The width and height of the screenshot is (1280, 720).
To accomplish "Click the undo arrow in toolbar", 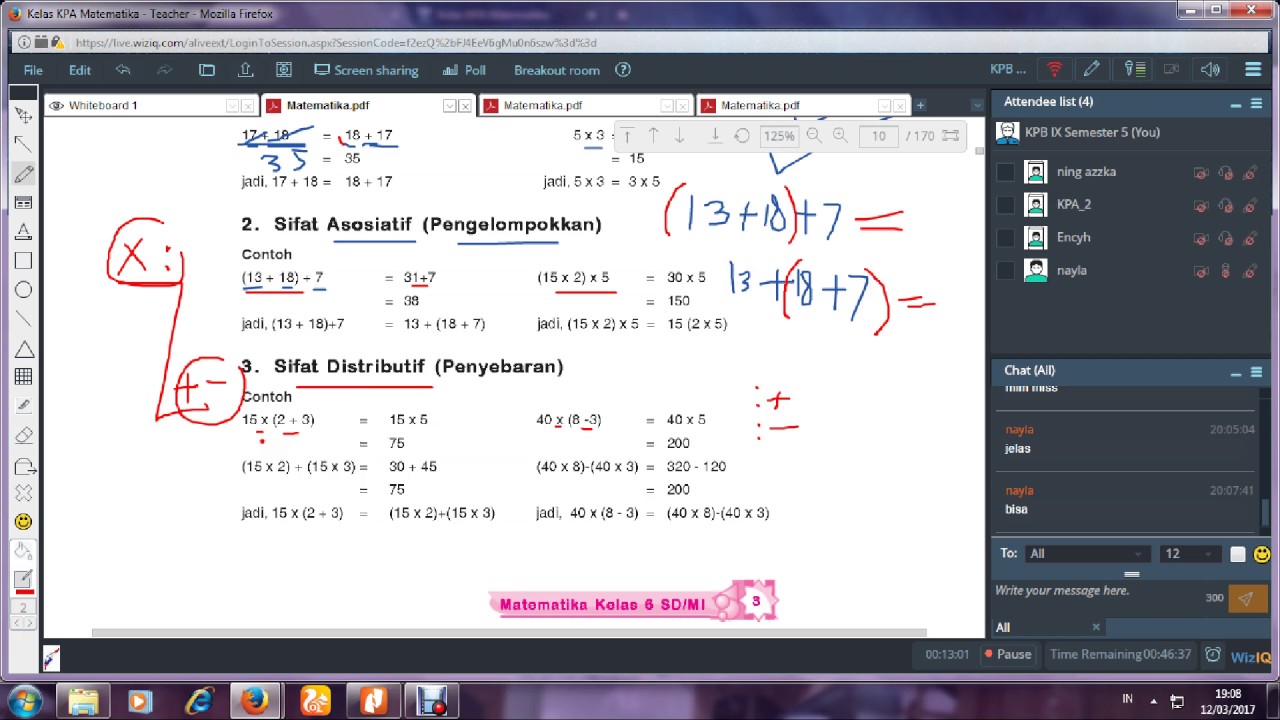I will click(x=123, y=70).
